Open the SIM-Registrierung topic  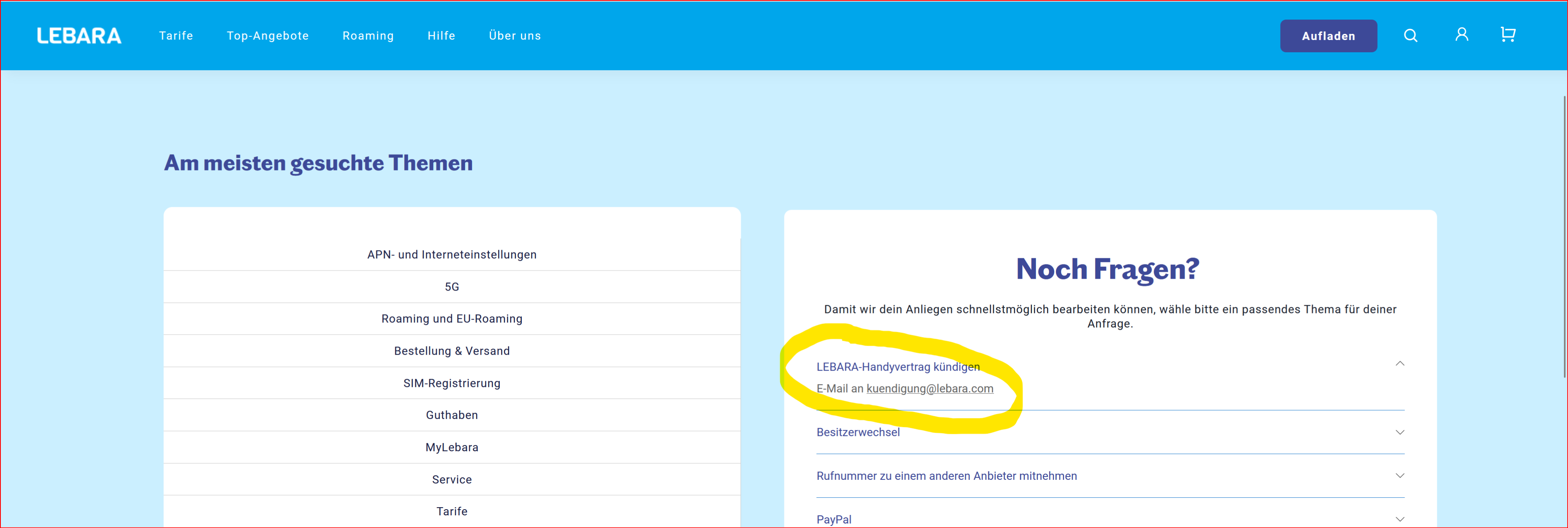tap(452, 383)
